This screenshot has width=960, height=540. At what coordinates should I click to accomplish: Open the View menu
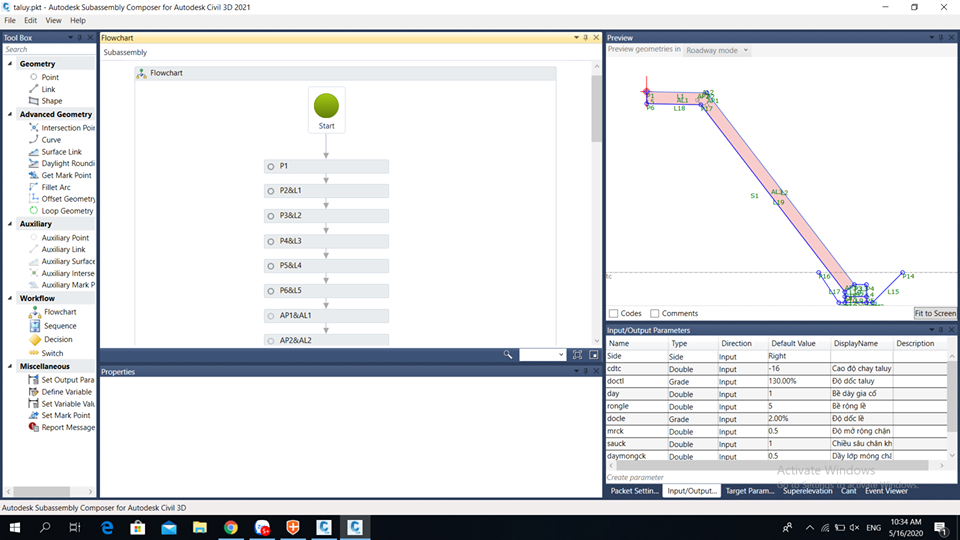53,20
